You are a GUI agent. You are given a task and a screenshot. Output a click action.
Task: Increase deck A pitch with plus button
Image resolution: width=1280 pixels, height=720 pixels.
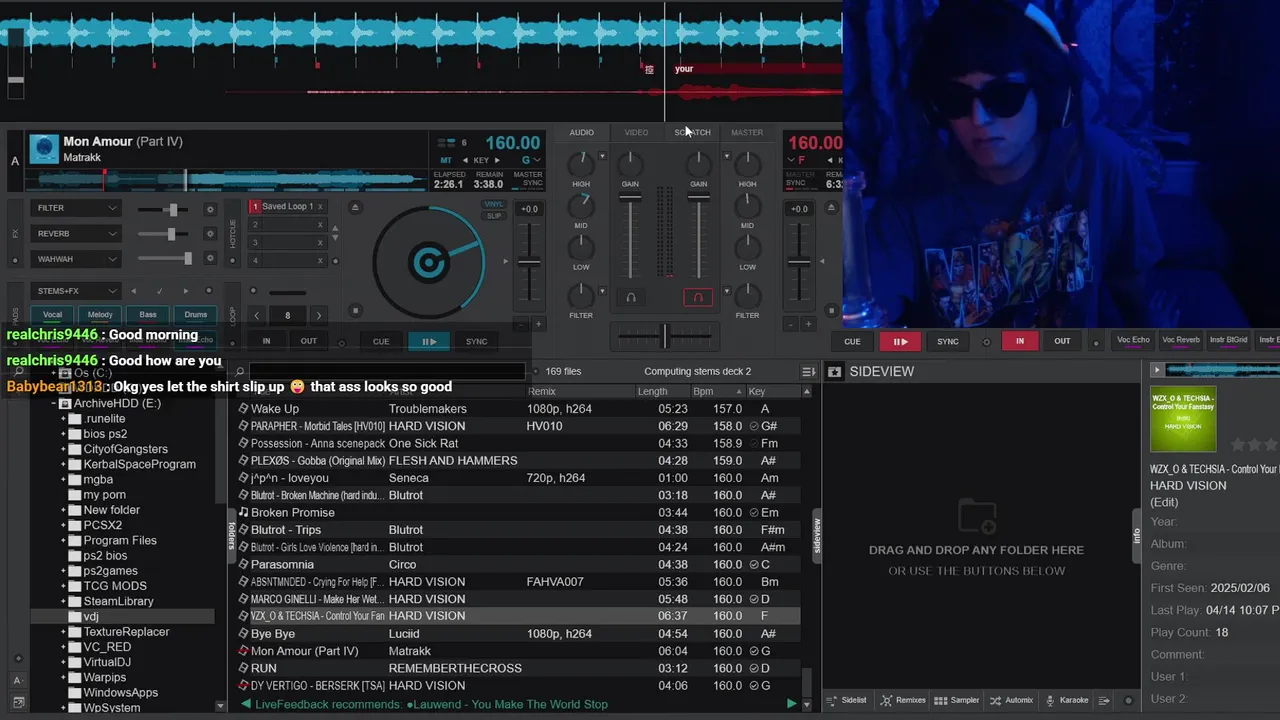[x=538, y=324]
